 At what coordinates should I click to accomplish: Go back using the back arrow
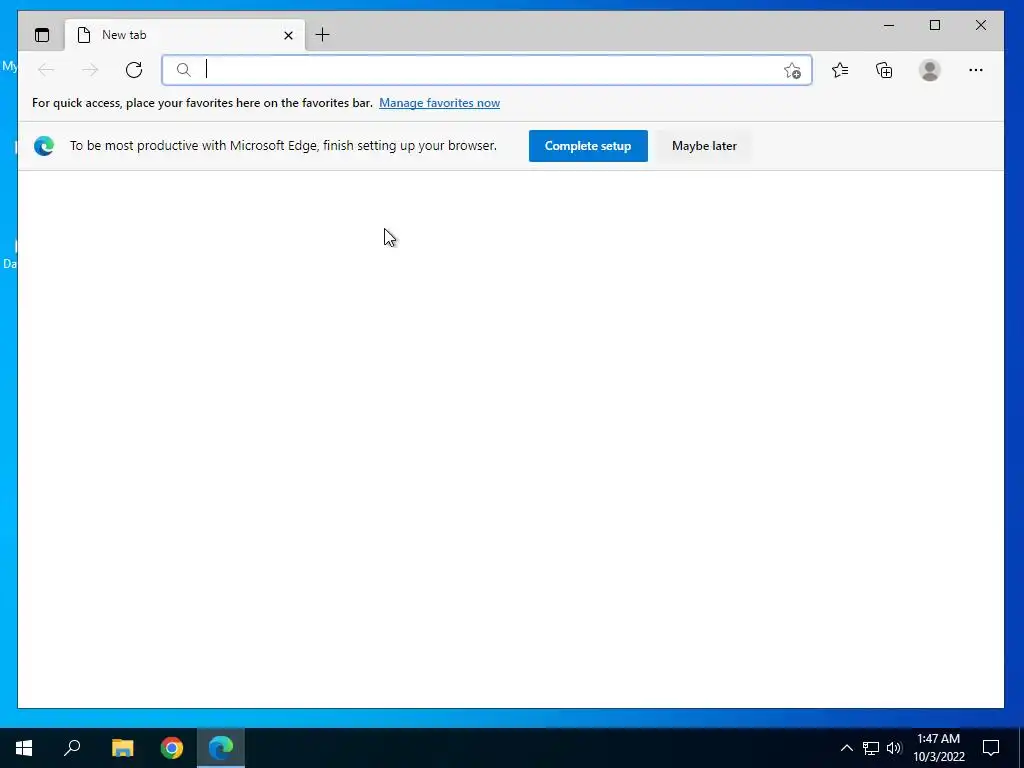click(46, 70)
